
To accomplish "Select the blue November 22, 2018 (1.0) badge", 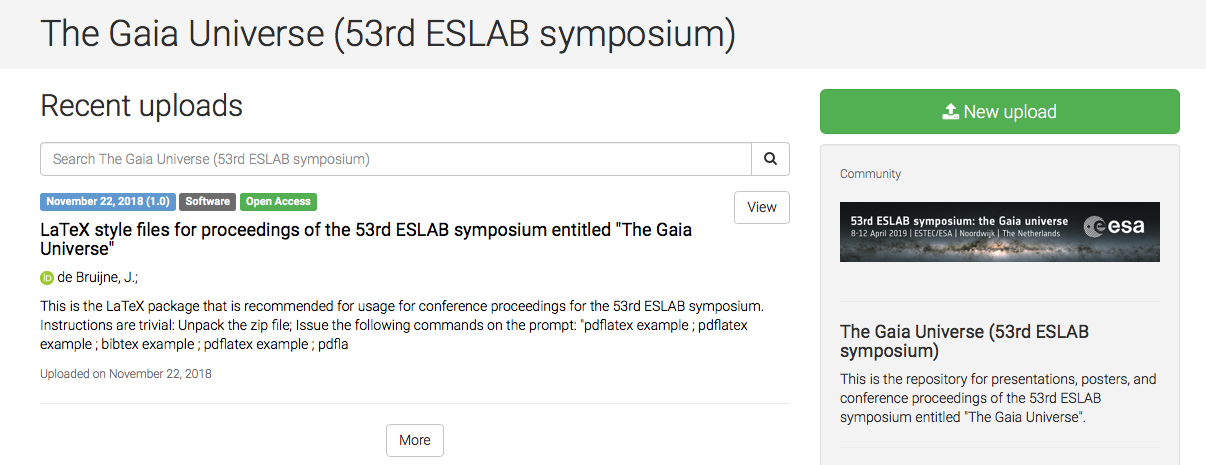I will 108,202.
